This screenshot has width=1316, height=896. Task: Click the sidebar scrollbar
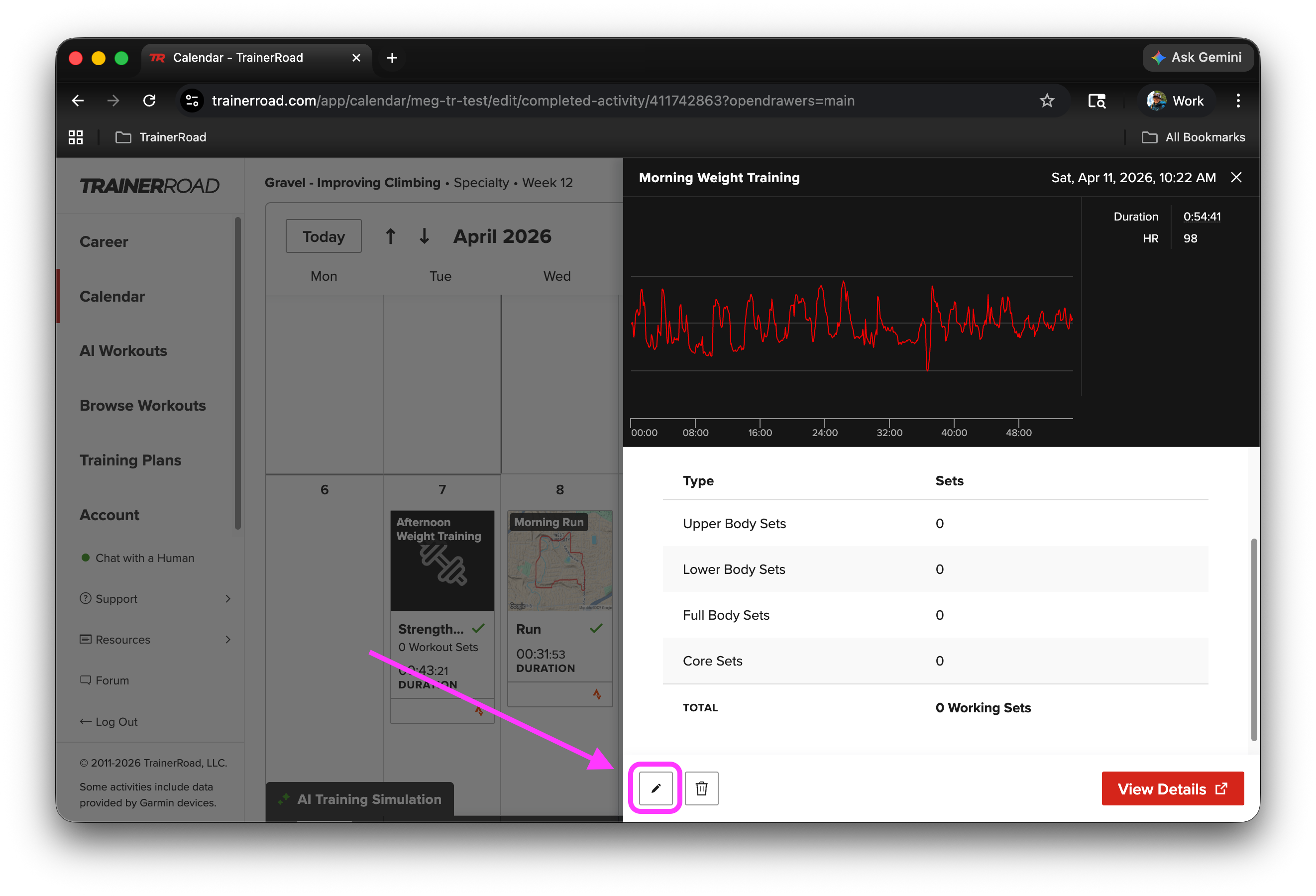238,374
